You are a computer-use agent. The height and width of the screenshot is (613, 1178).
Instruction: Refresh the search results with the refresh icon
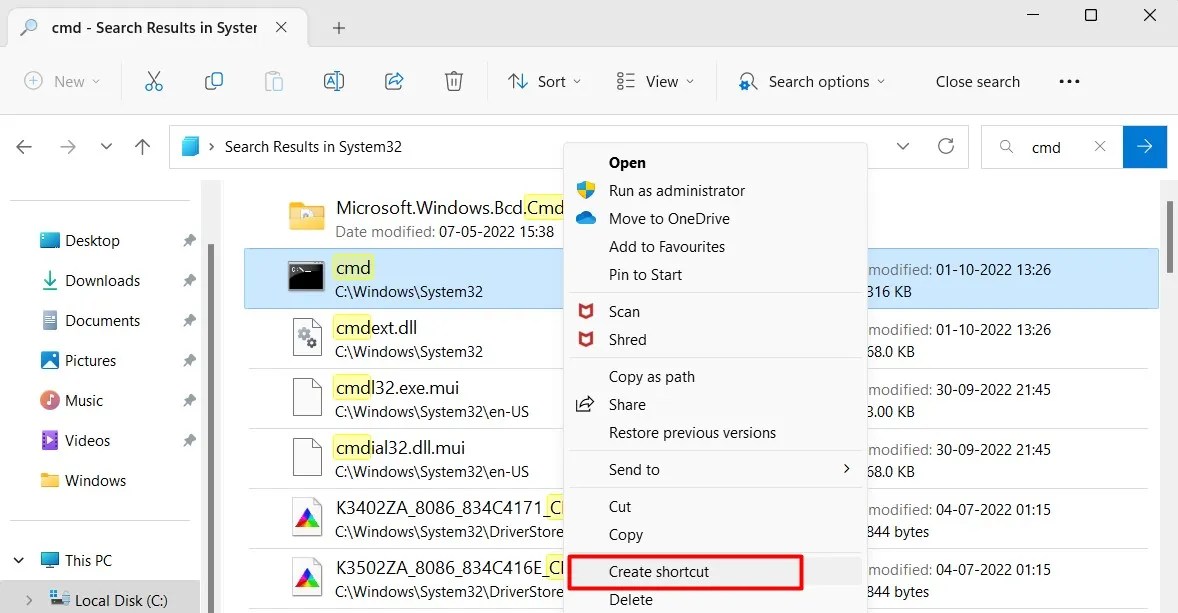(945, 146)
